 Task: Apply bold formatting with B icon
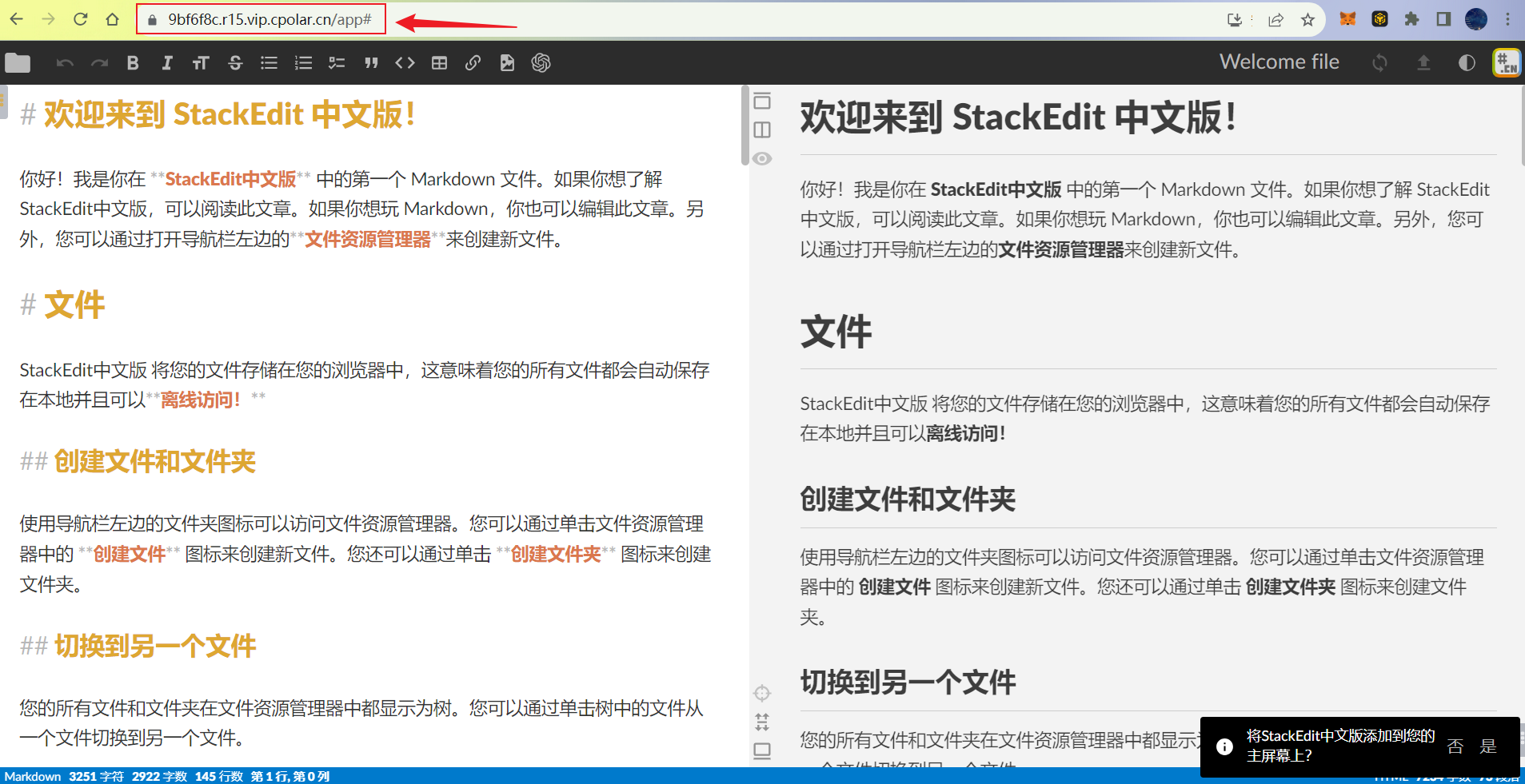point(133,63)
